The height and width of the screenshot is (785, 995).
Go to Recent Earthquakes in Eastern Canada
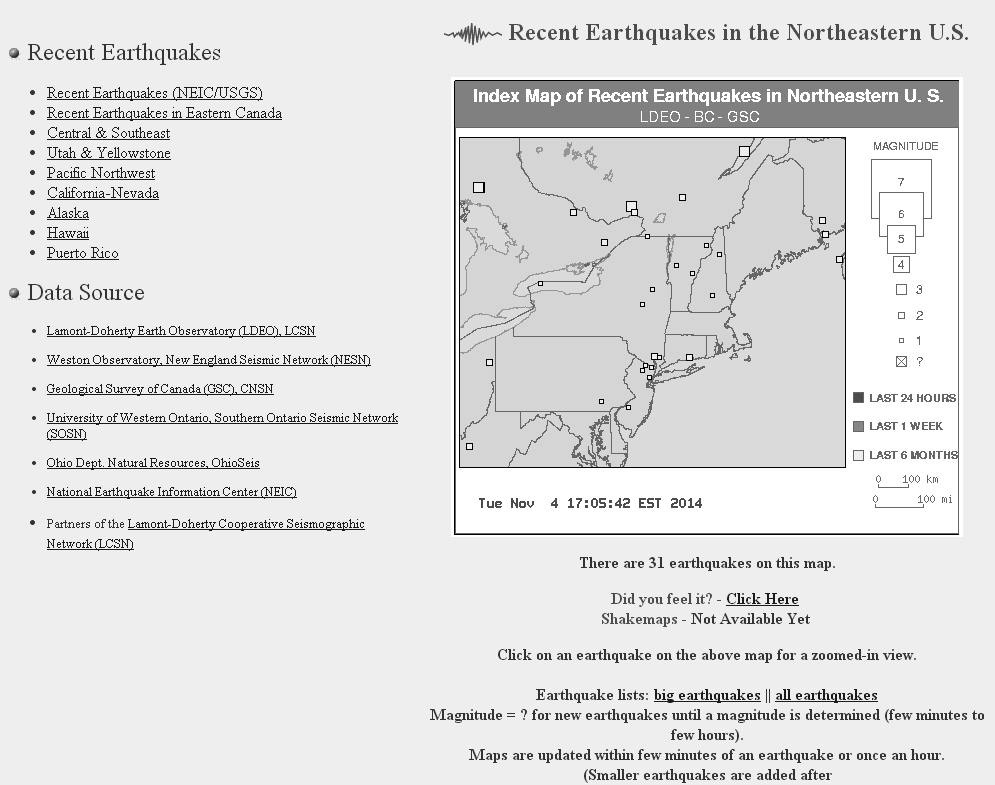pos(164,113)
